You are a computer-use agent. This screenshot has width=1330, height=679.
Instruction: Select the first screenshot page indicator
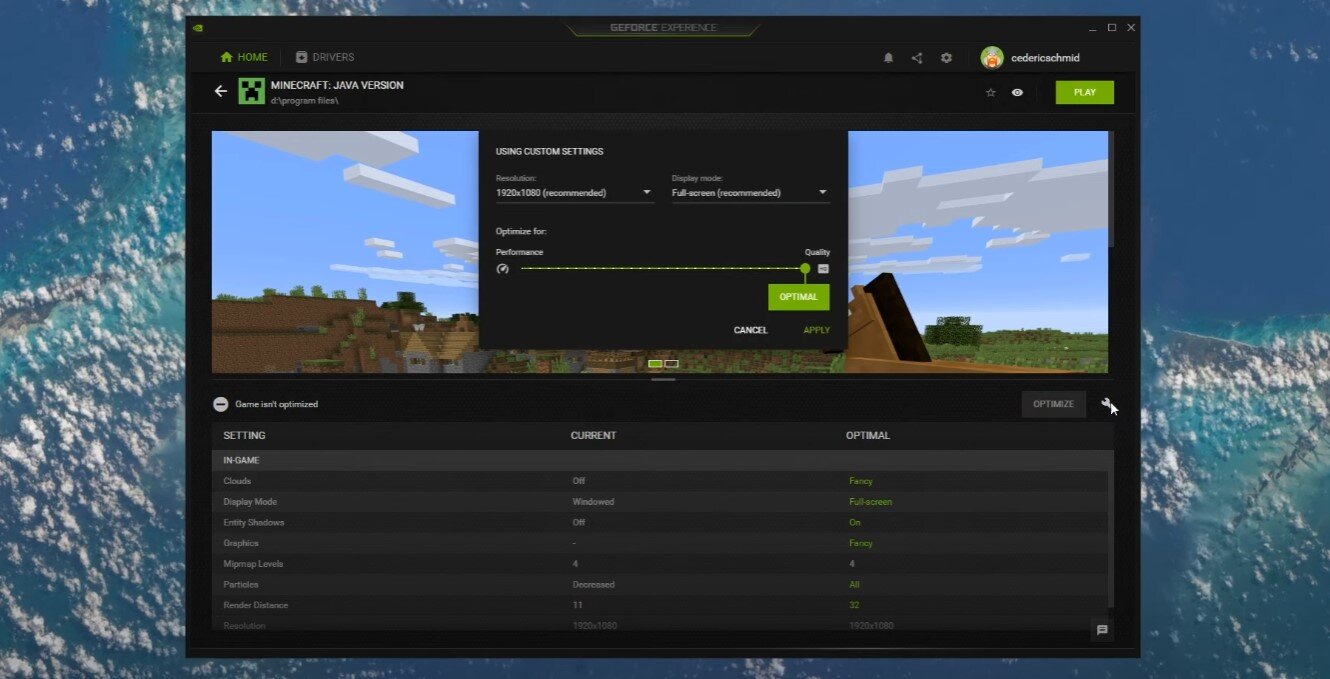point(655,364)
